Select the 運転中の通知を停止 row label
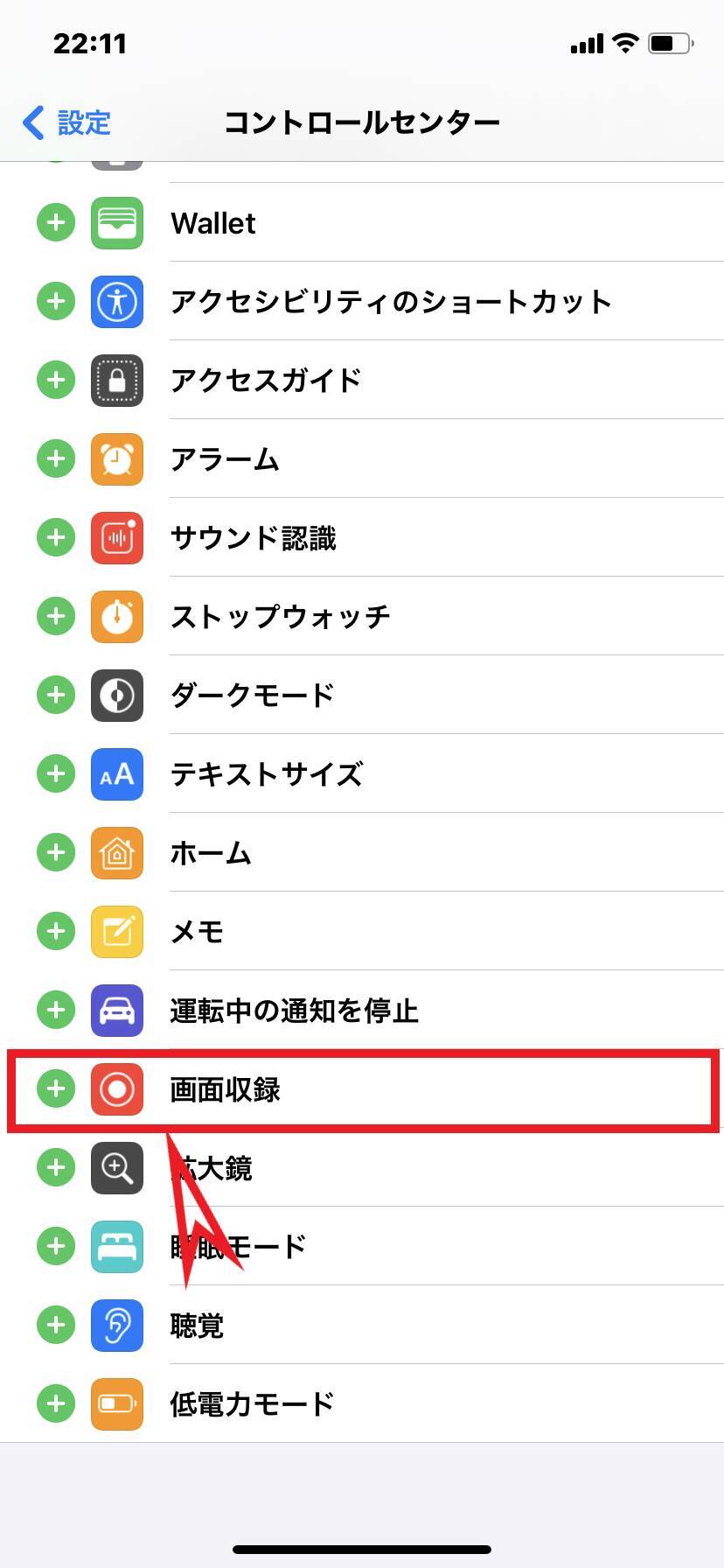The height and width of the screenshot is (1568, 724). [x=294, y=1011]
